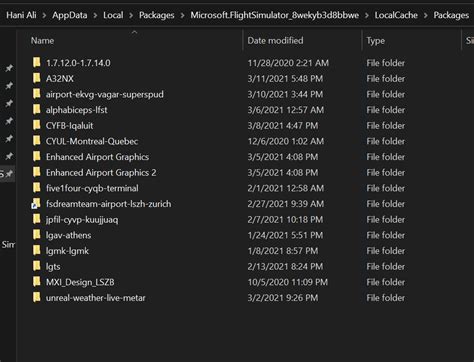Screen dimensions: 474x362
Task: Click shortcut folder icon for fsdreamteam-airport-lszh-zurich
Action: [x=36, y=203]
